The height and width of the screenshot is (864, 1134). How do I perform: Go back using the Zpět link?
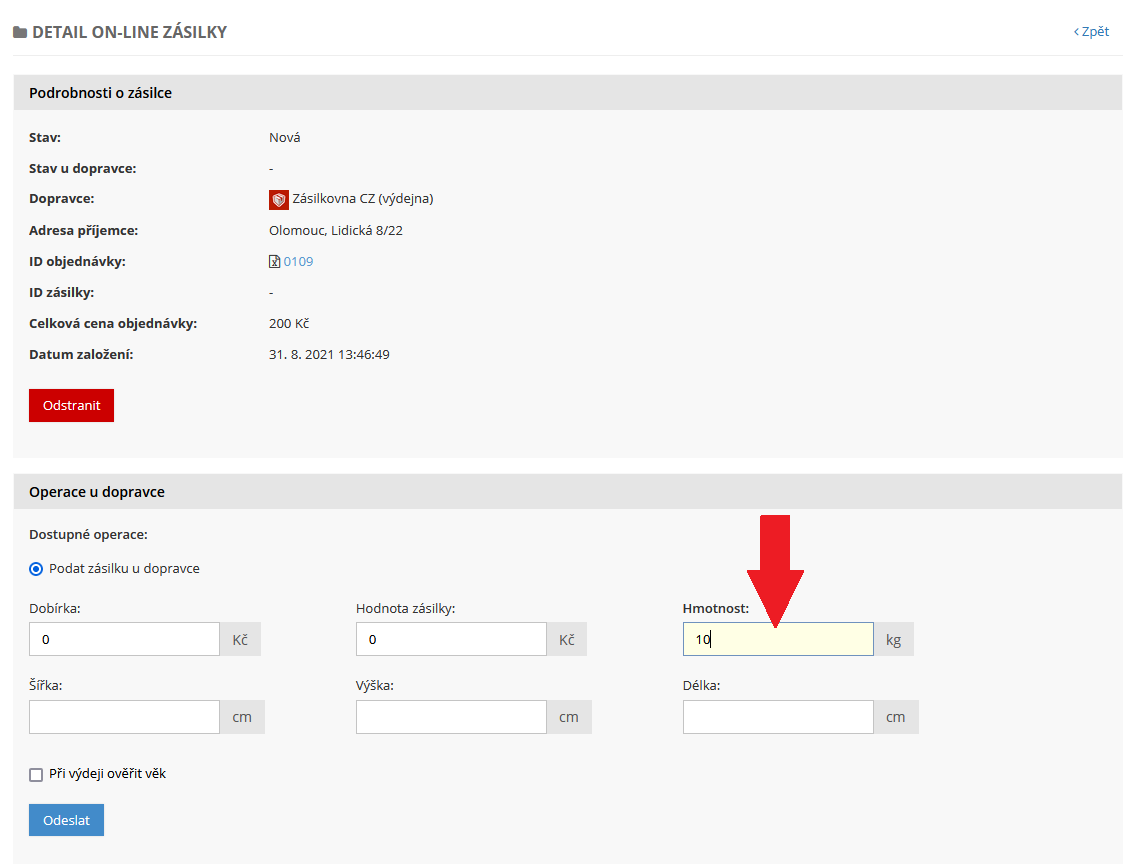tap(1091, 31)
